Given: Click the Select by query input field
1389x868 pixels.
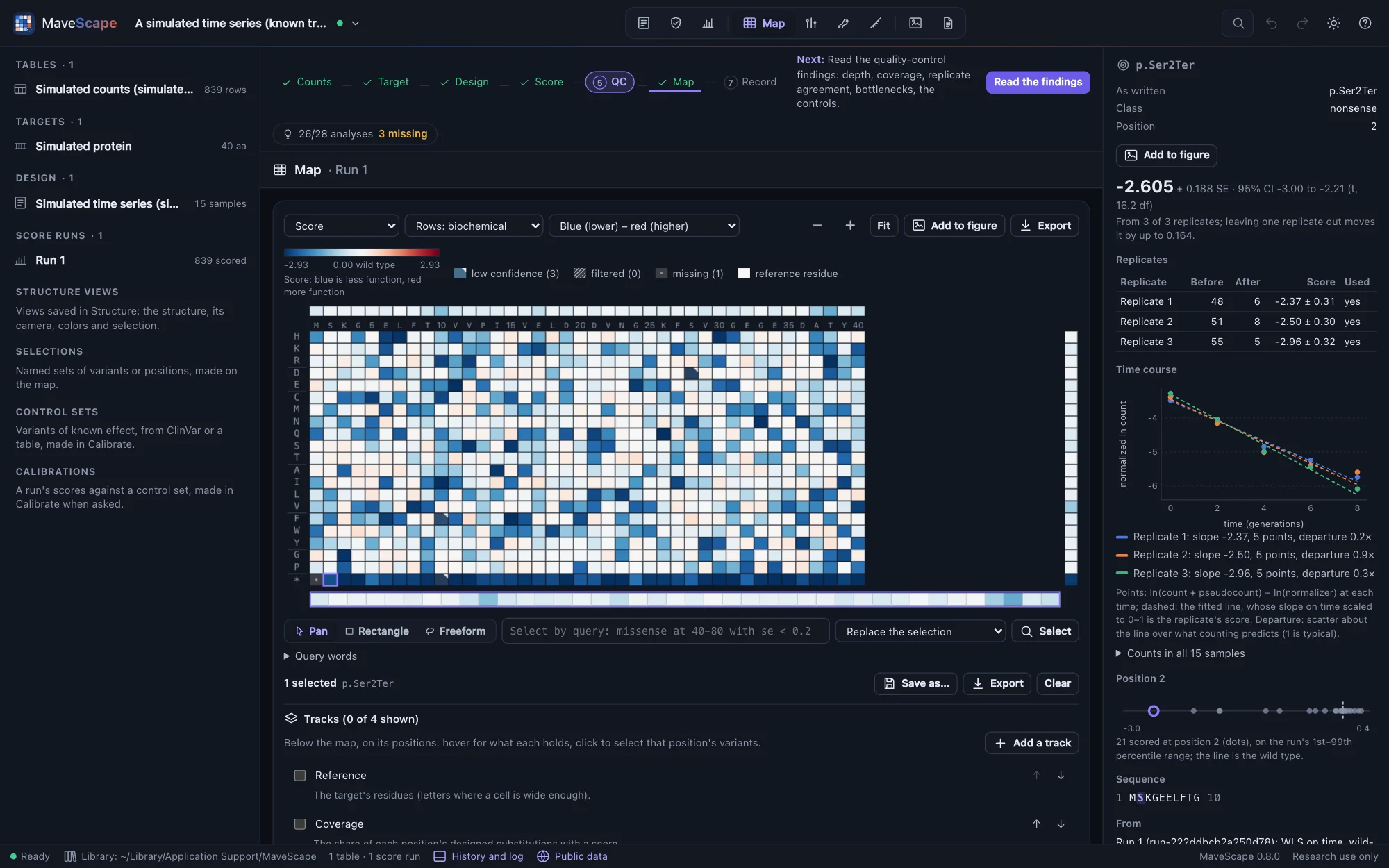Looking at the screenshot, I should point(665,631).
